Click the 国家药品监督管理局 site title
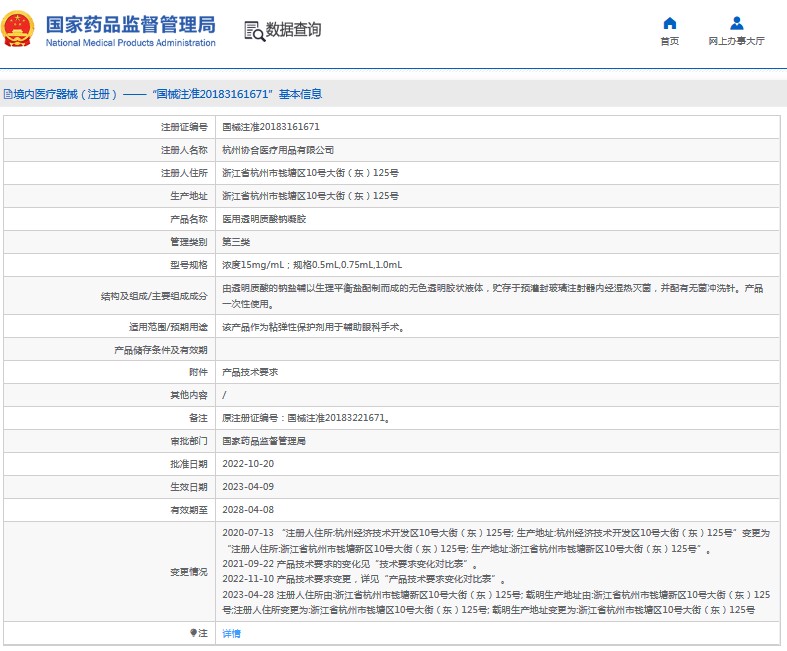787x651 pixels. (130, 23)
